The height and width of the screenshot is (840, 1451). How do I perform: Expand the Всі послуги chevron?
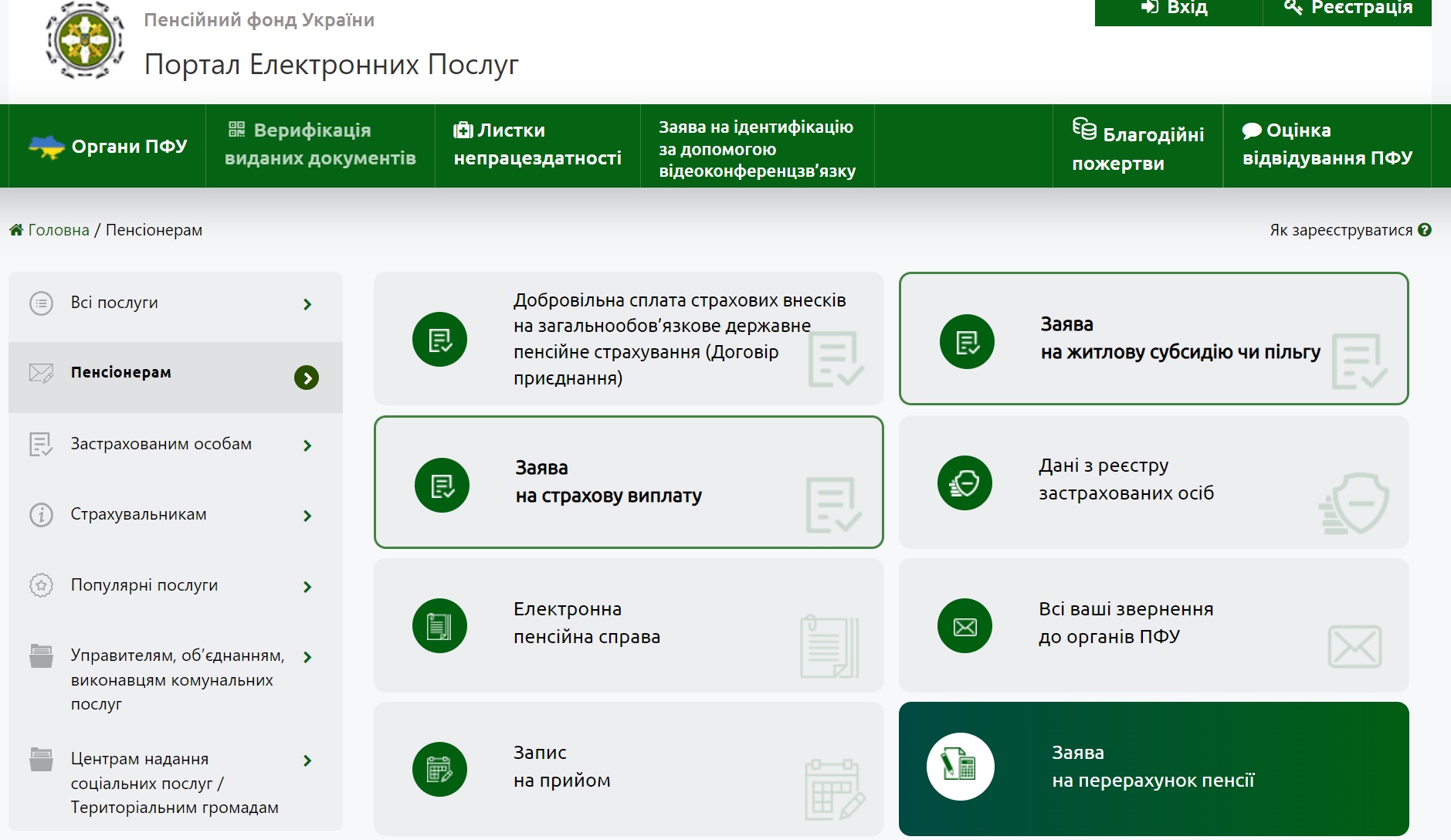click(309, 303)
